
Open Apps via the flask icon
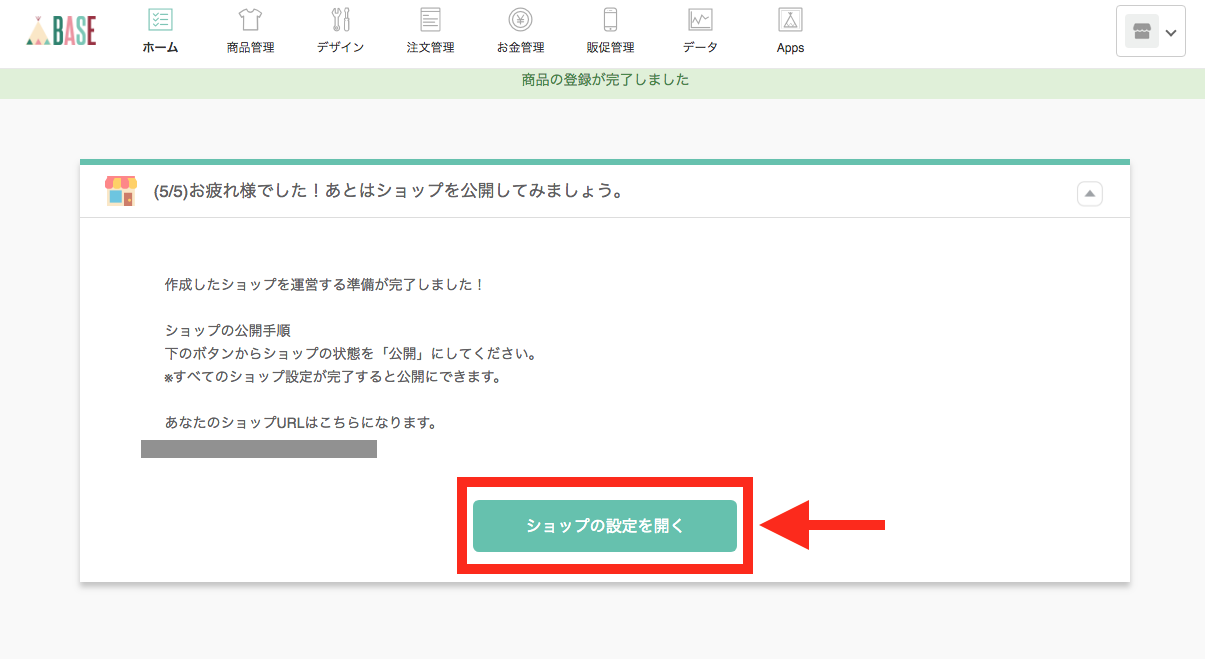790,19
